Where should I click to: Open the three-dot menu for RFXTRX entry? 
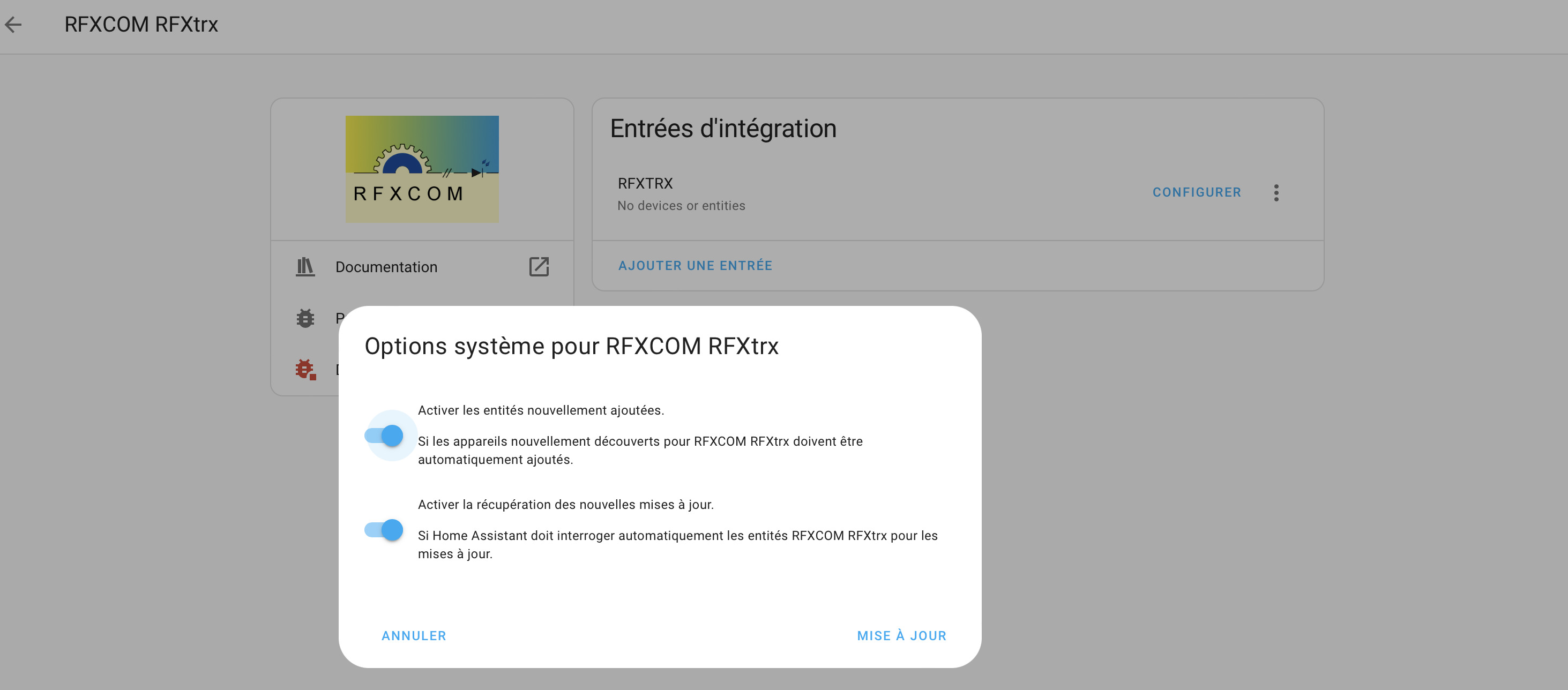1276,192
